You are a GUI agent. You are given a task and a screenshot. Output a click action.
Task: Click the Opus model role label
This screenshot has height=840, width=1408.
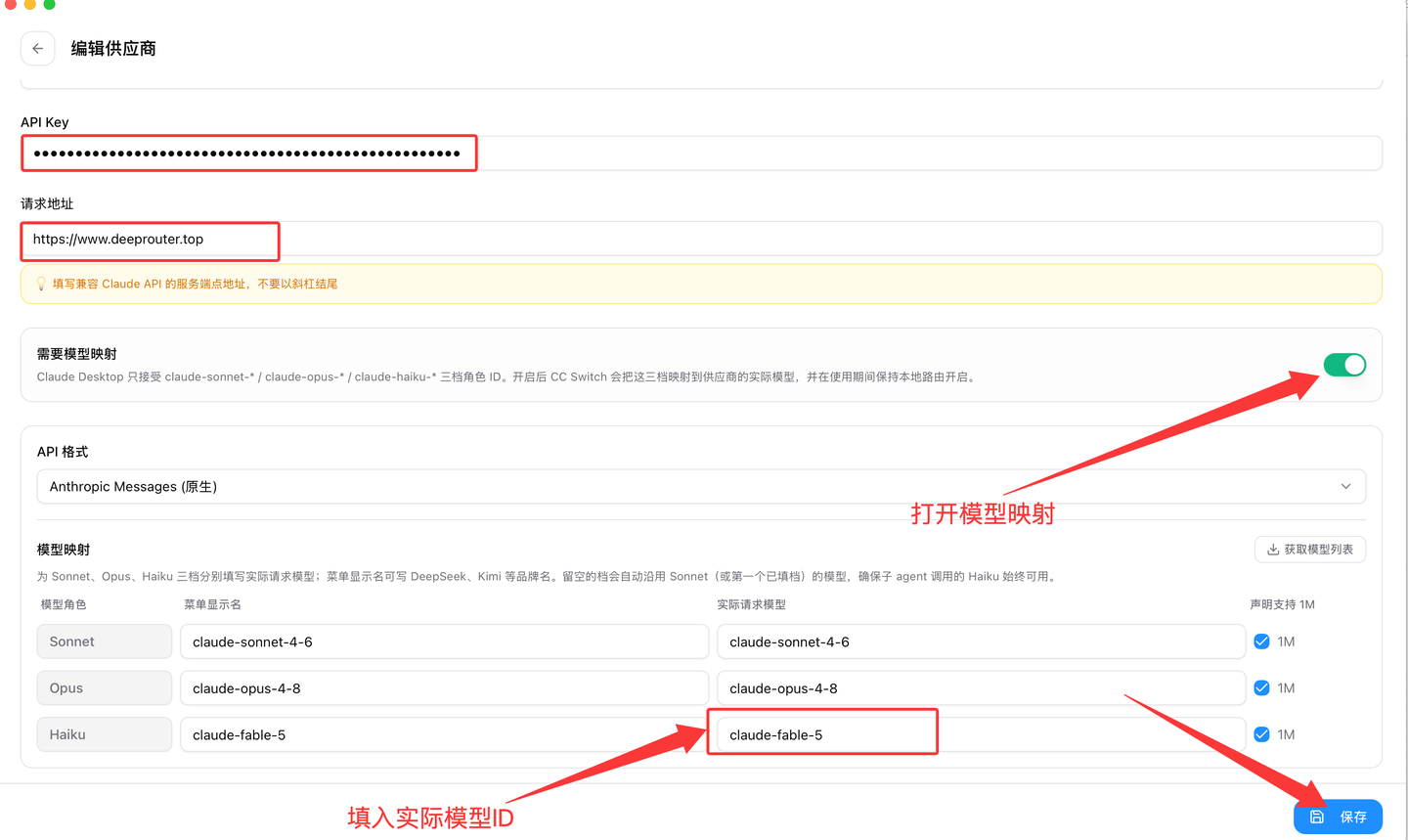(105, 688)
